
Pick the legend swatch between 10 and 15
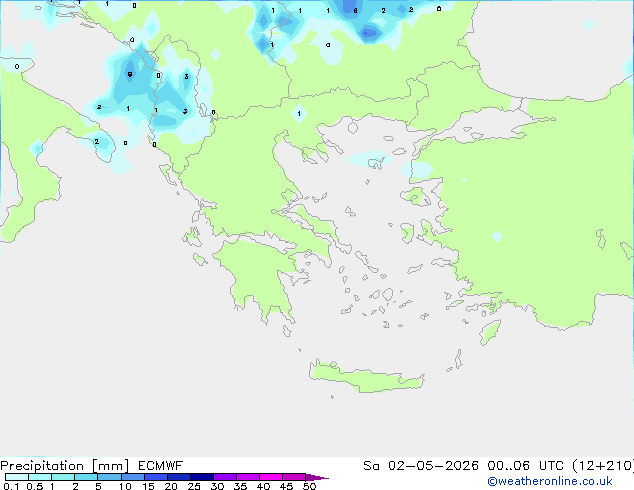(x=132, y=477)
